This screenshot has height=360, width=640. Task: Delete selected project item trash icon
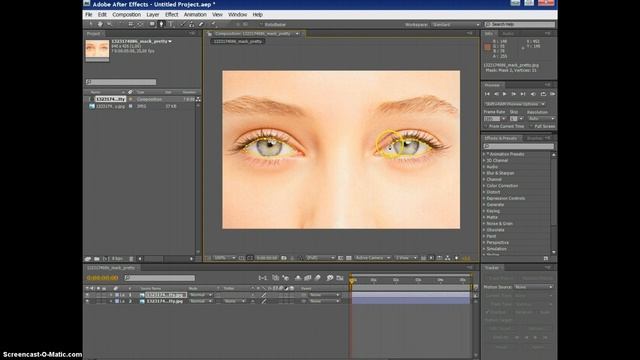(131, 259)
